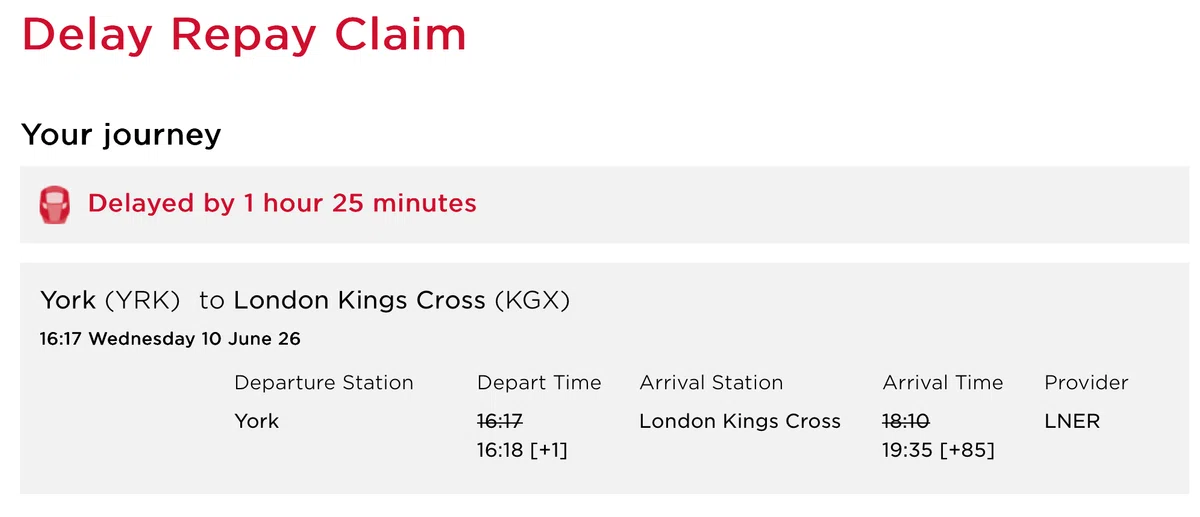Viewport: 1200px width, 517px height.
Task: Click York in the Departure Station column
Action: pos(257,421)
